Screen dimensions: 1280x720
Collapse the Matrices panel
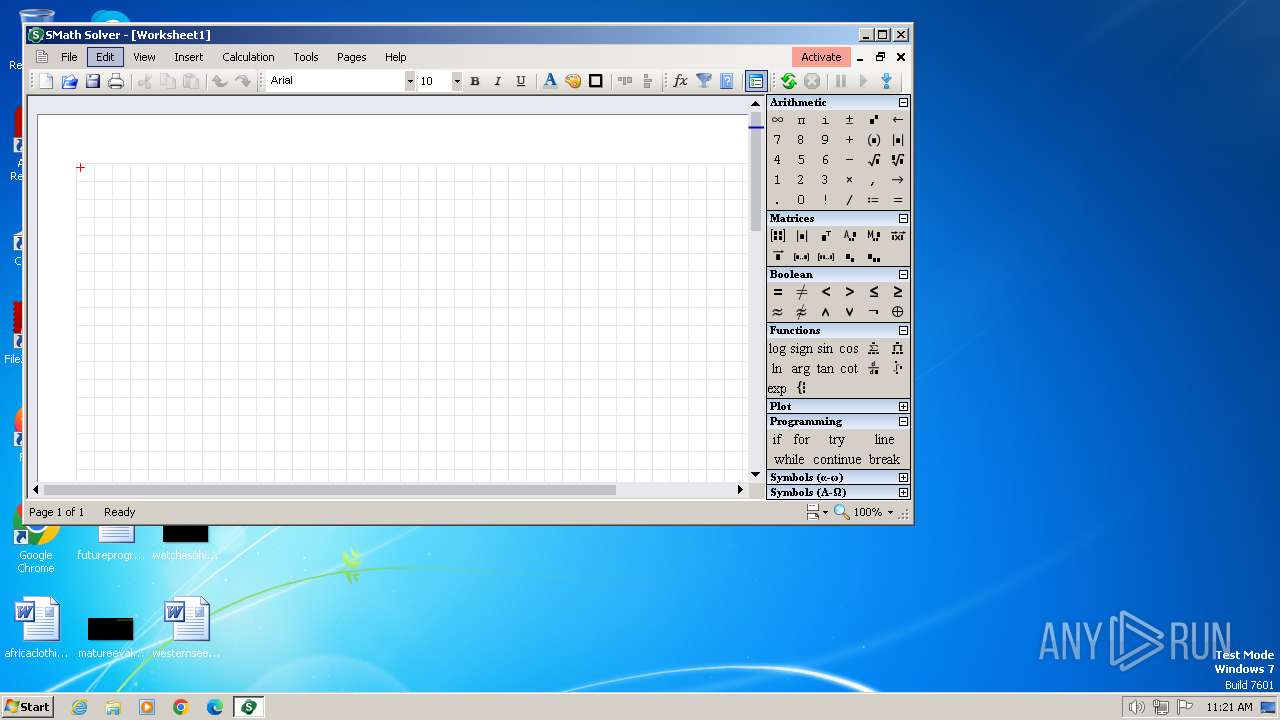tap(903, 218)
